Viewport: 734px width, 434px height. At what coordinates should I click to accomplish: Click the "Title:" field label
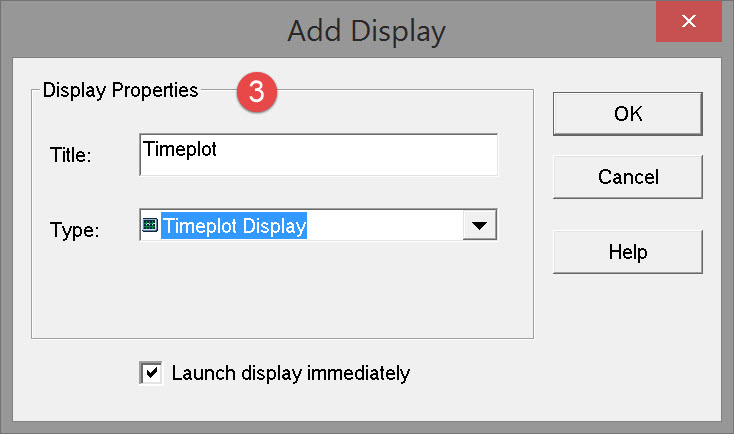pyautogui.click(x=70, y=155)
